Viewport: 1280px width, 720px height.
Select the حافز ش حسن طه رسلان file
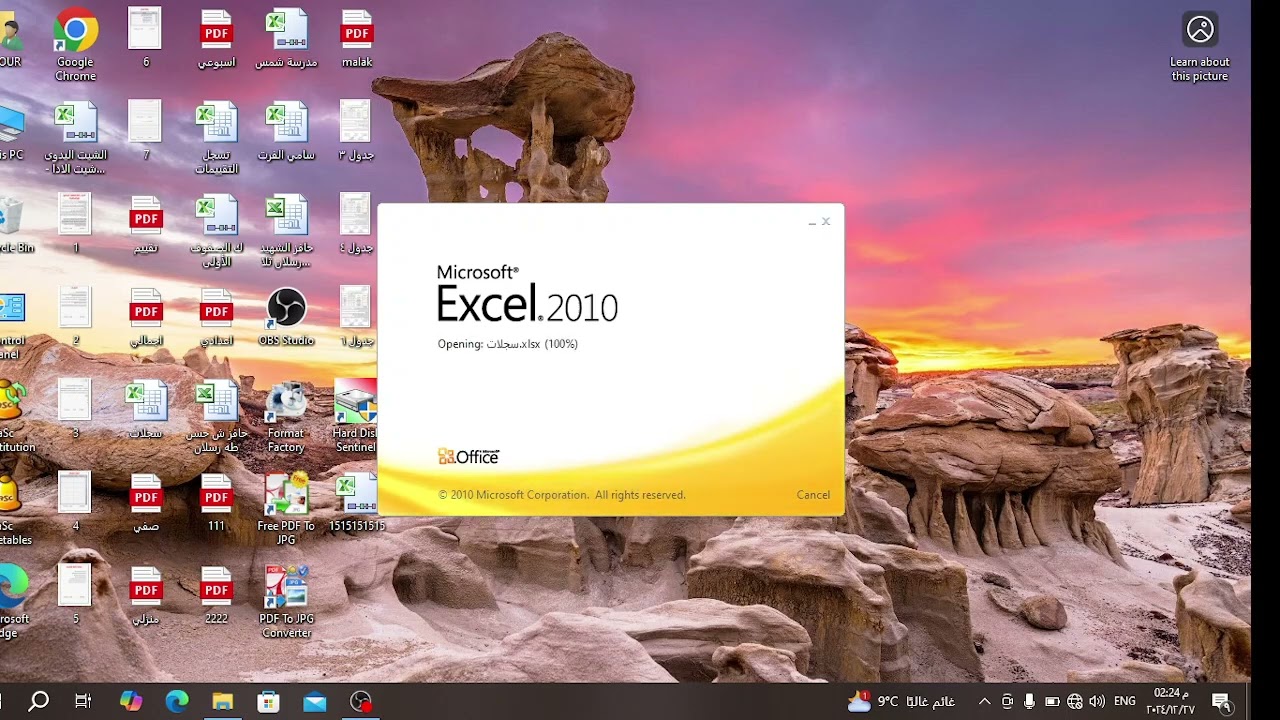click(216, 418)
